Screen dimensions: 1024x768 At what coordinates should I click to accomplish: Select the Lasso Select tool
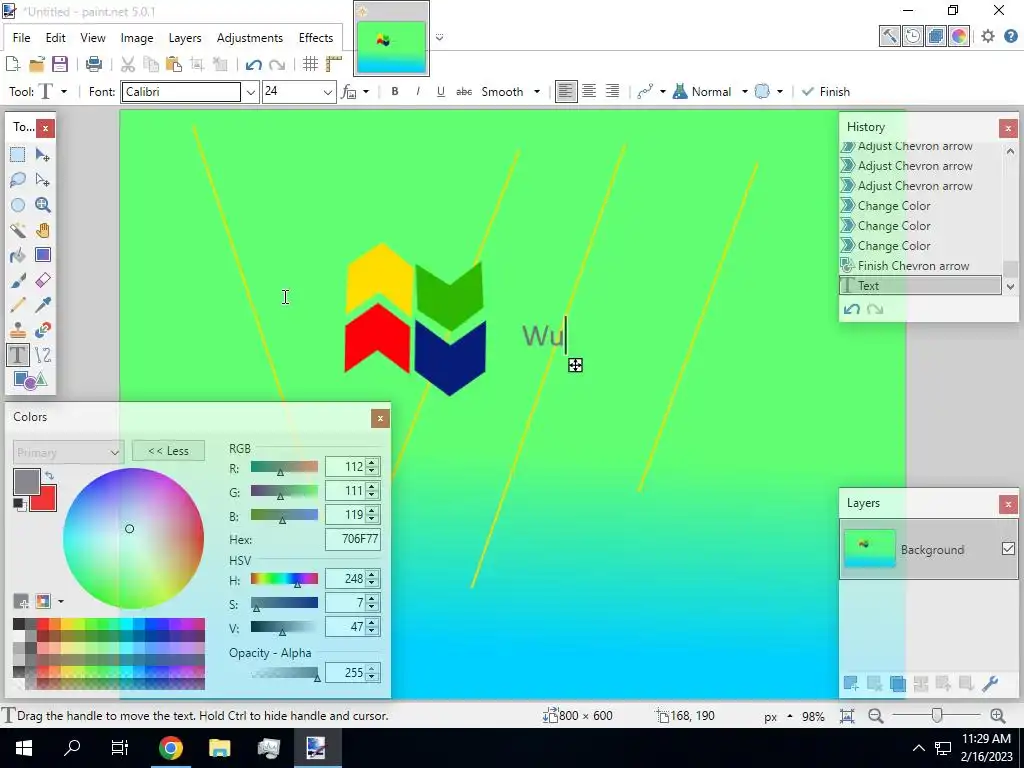pos(18,180)
